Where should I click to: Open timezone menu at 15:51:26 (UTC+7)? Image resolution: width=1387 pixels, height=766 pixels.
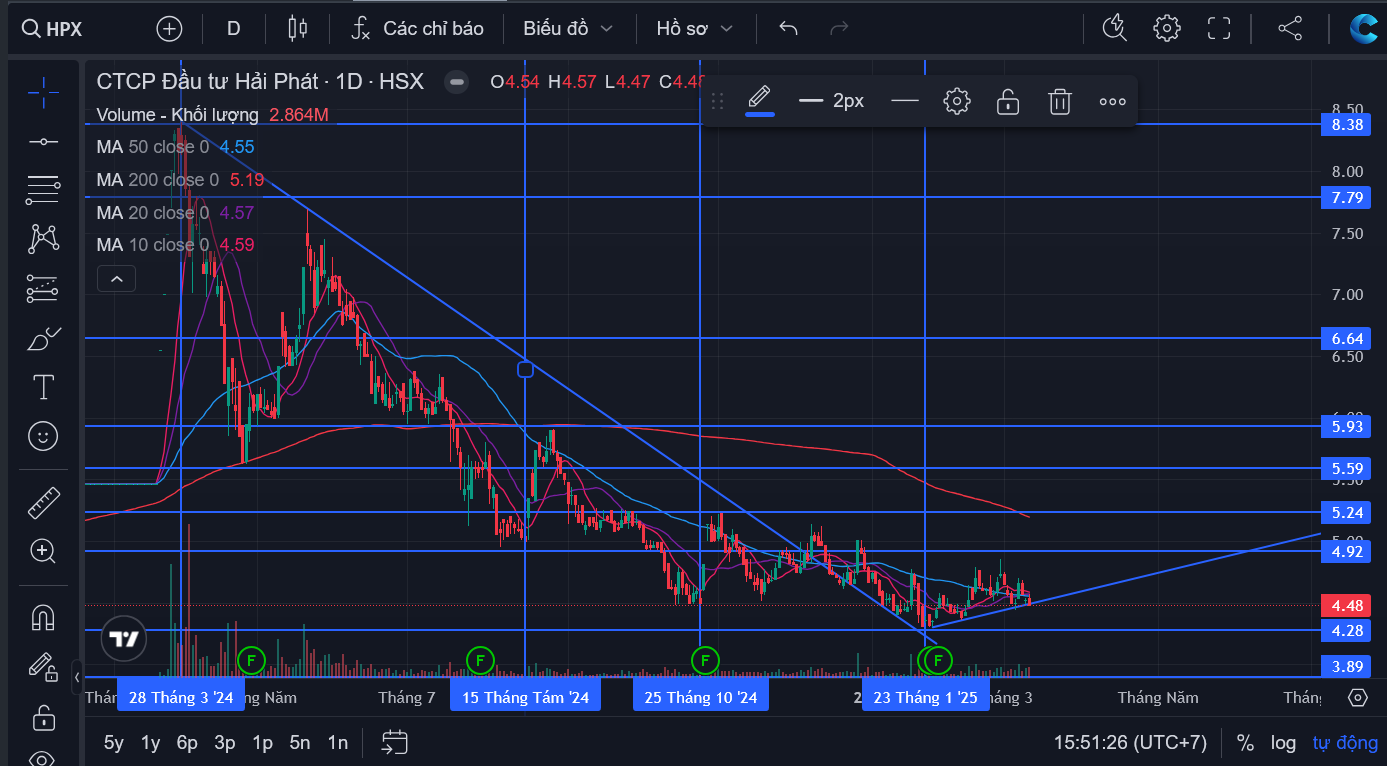(1130, 743)
